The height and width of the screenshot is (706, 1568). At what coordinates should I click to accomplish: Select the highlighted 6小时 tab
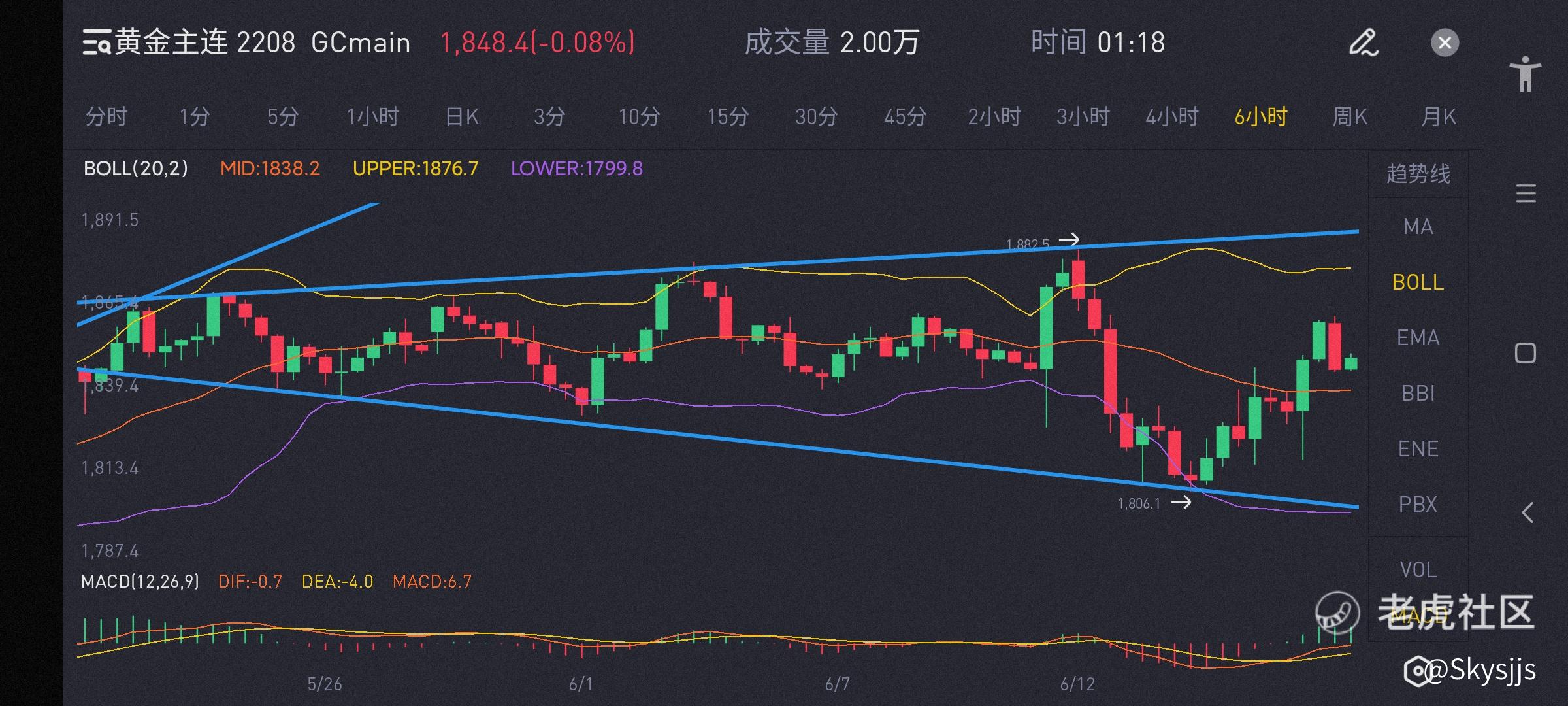pos(1261,117)
